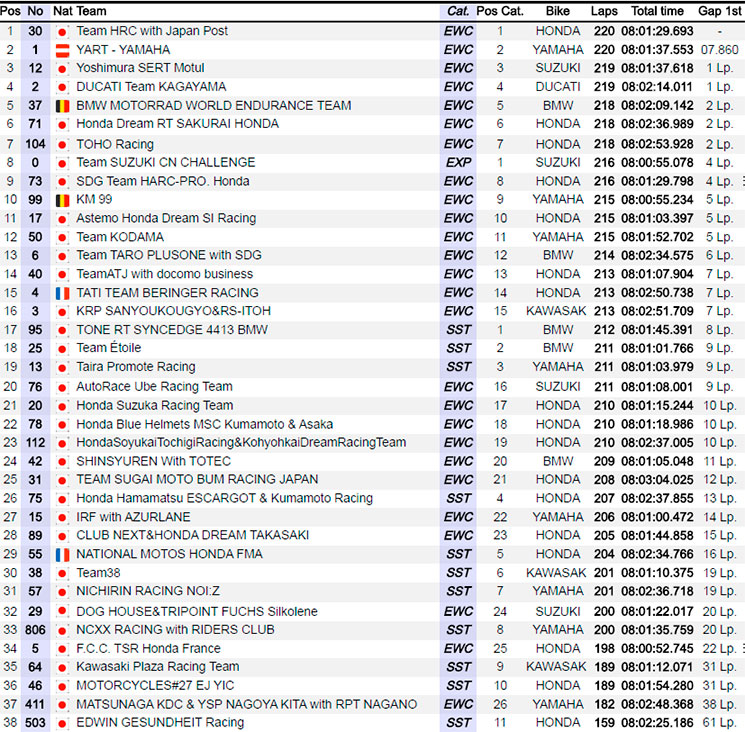Select team name HondaSoyukaiTochigiRacing&KohyohkaiDreamRacingTeam
Screen dimensions: 745x732
[241, 443]
